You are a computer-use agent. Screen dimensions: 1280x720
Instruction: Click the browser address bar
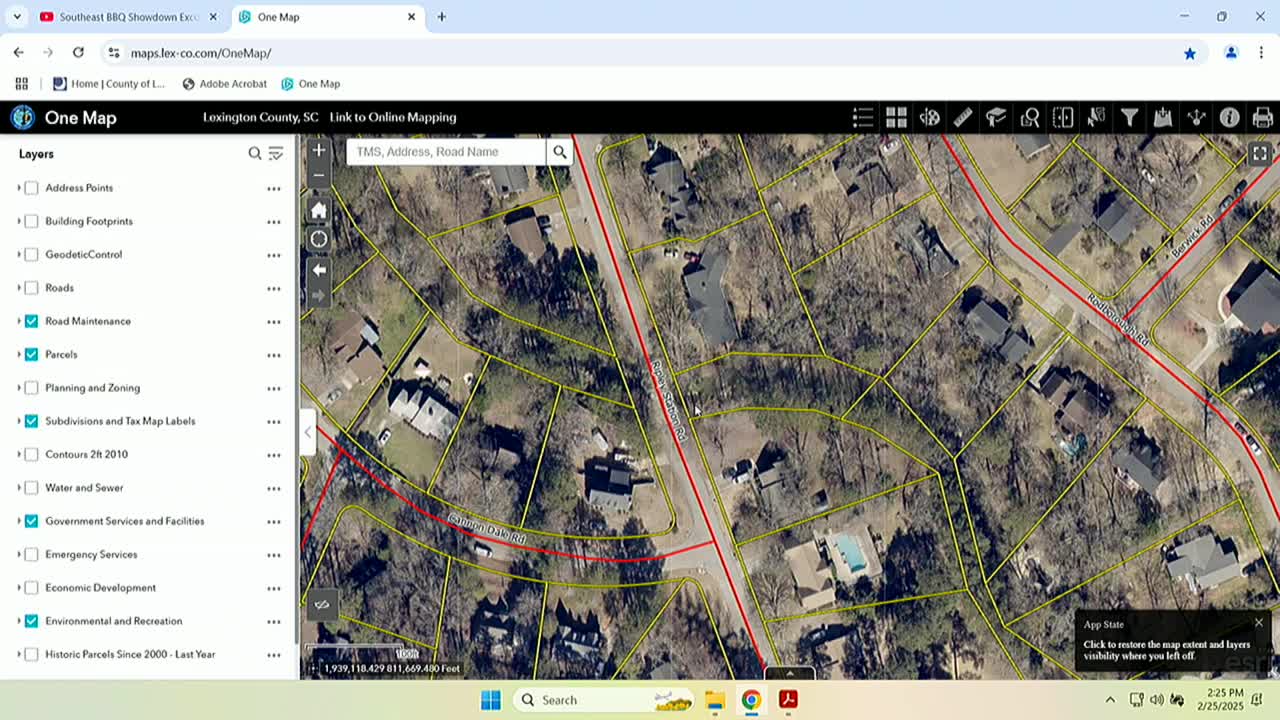pyautogui.click(x=640, y=53)
